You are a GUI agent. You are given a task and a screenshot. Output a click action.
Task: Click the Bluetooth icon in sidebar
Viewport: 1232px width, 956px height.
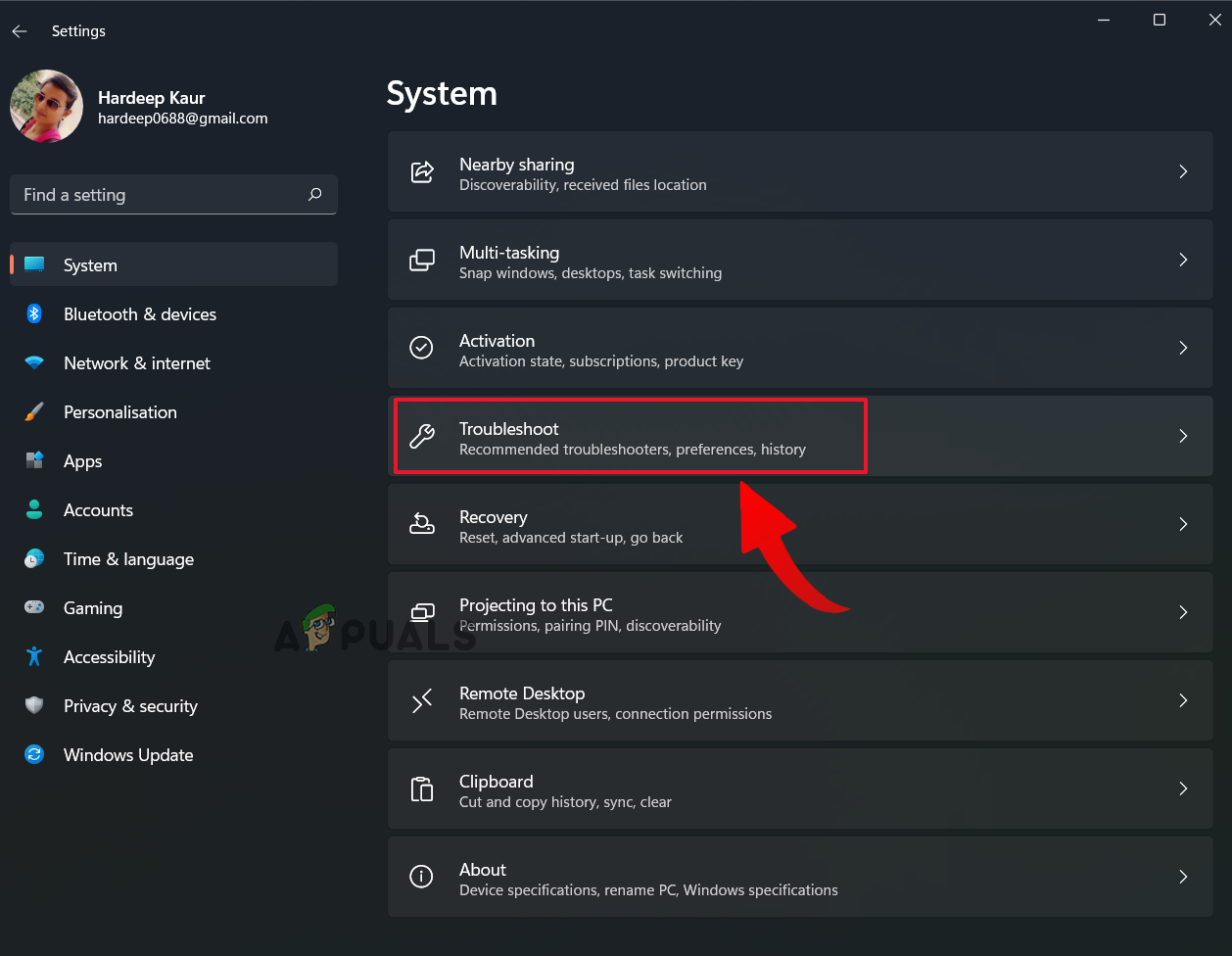click(34, 314)
